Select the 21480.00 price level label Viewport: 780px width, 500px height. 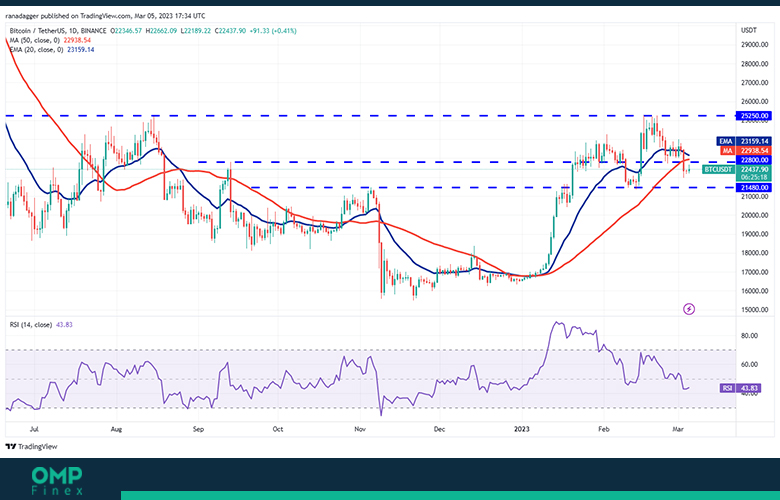[x=753, y=188]
